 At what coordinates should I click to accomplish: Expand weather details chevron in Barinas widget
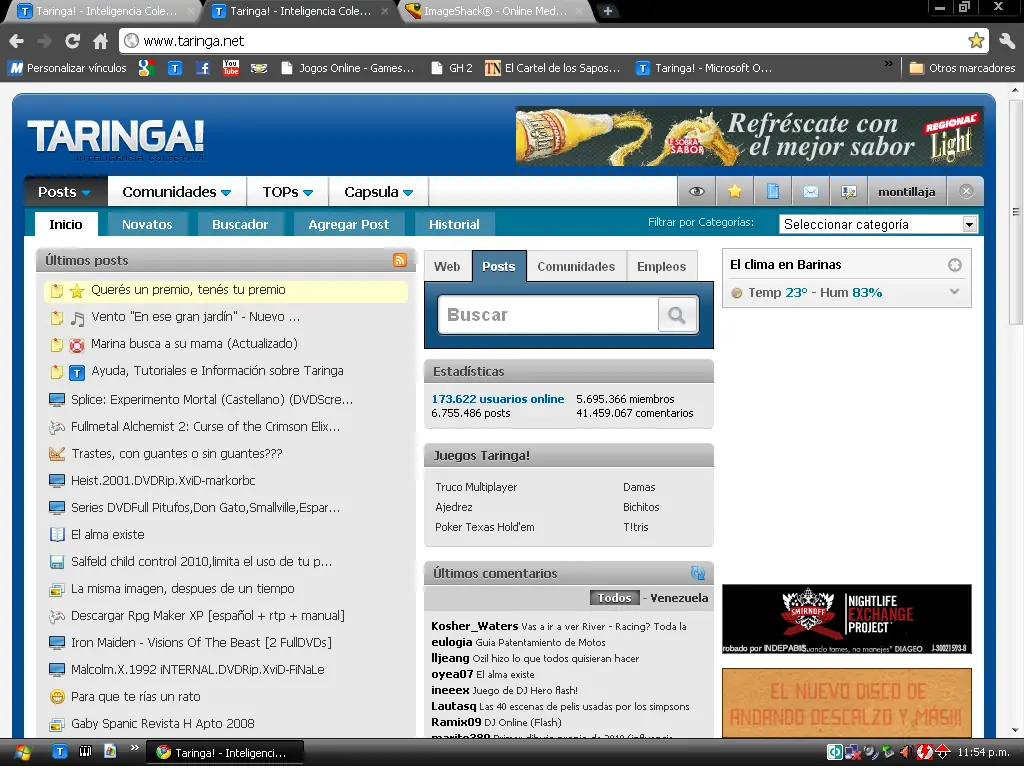tap(954, 292)
